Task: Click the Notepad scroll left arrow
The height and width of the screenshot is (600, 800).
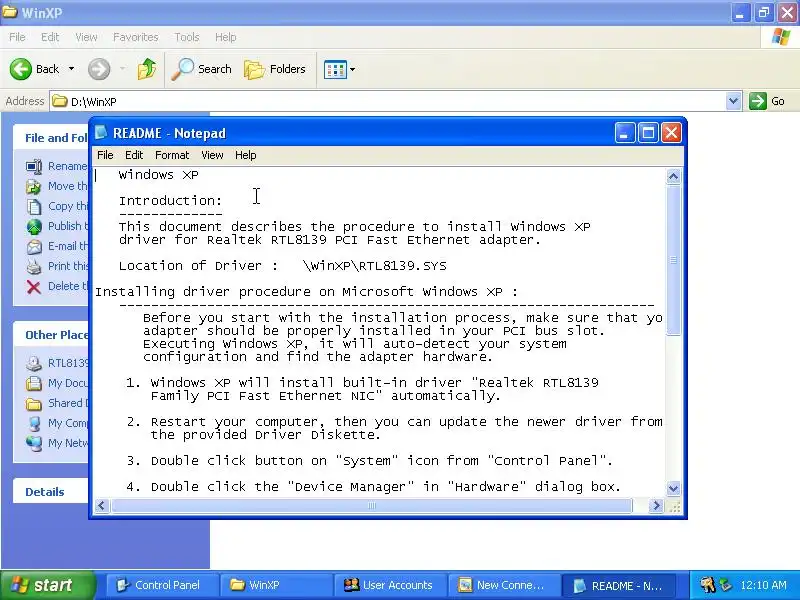Action: (x=101, y=506)
